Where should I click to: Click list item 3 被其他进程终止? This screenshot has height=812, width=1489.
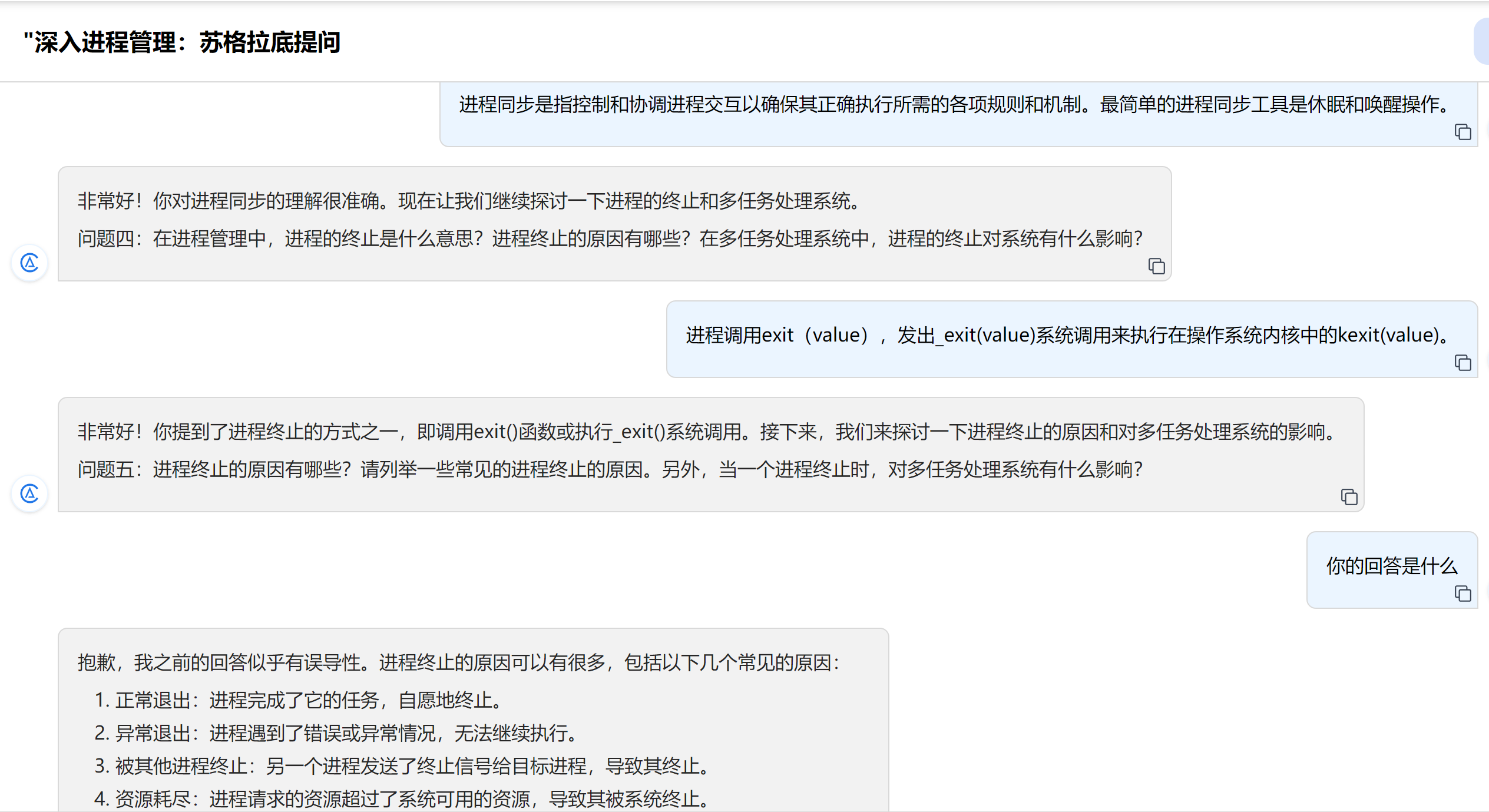click(x=403, y=766)
